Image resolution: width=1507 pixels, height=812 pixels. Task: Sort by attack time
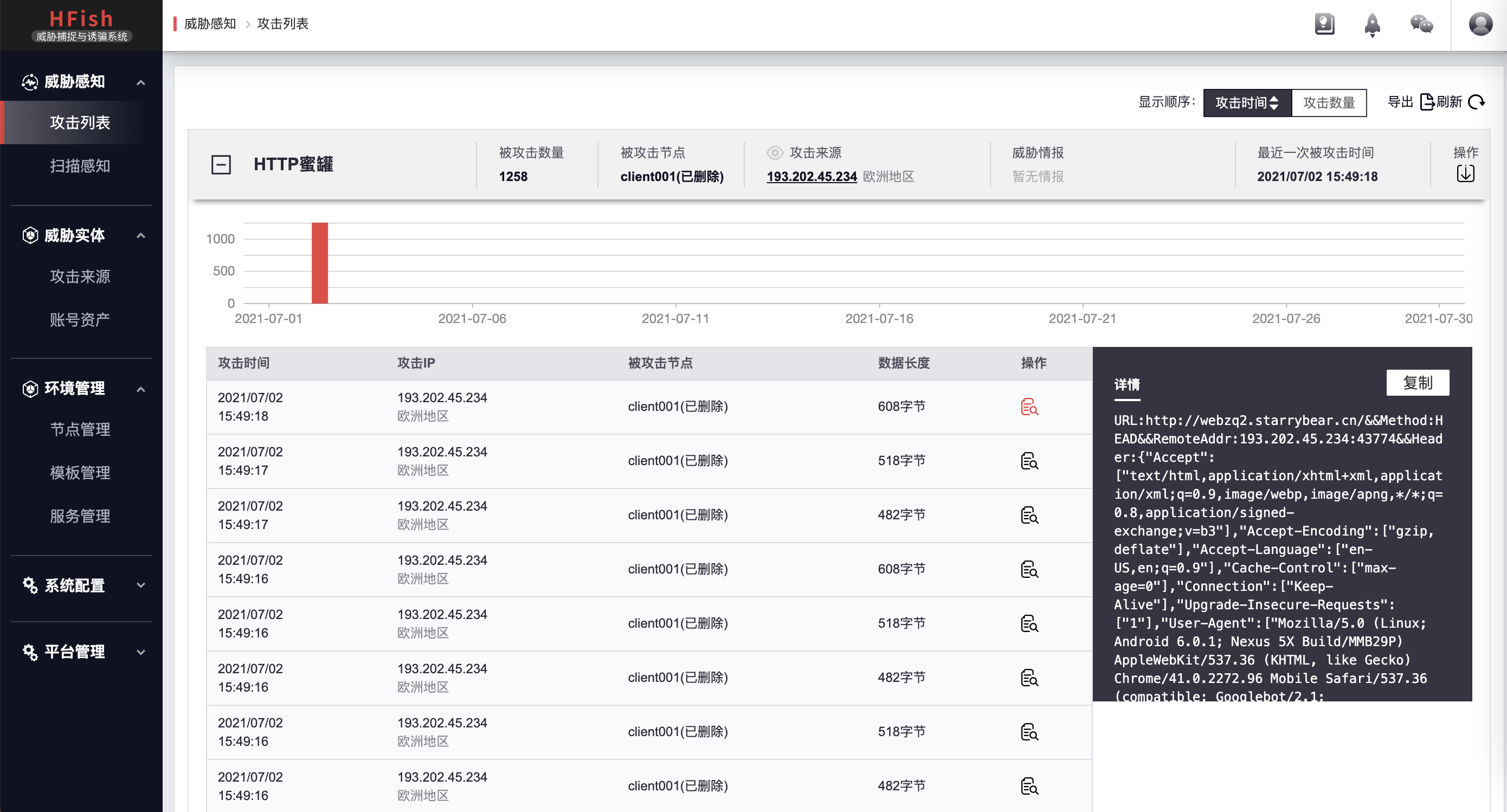point(1247,103)
